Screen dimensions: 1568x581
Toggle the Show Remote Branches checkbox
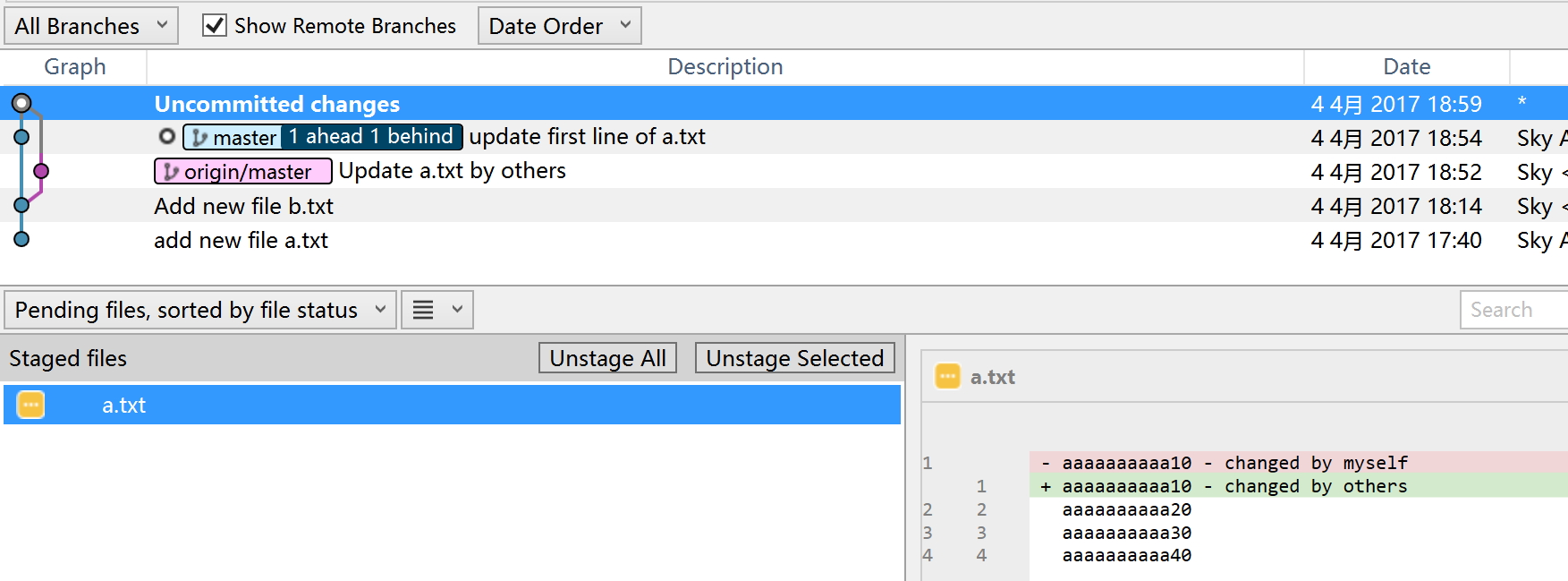pos(214,26)
